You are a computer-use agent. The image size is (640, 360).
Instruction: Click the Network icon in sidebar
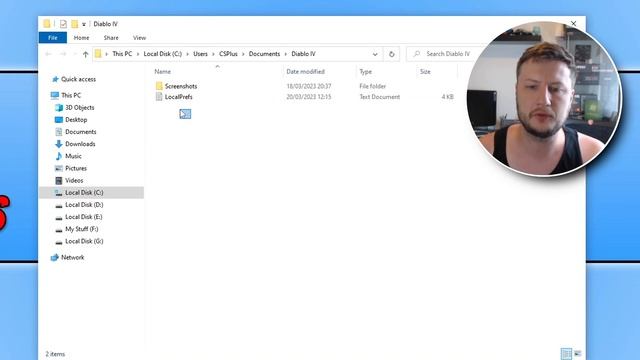tap(55, 258)
